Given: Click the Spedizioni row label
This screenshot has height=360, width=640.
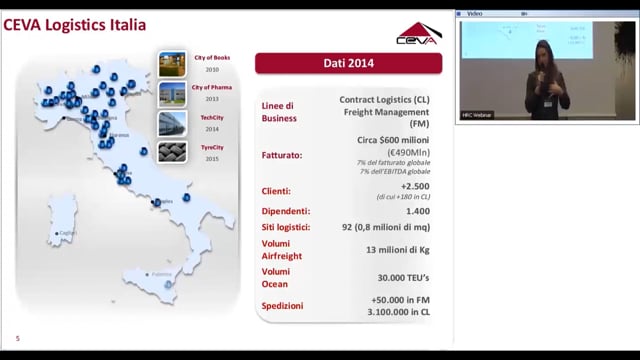Looking at the screenshot, I should tap(282, 306).
